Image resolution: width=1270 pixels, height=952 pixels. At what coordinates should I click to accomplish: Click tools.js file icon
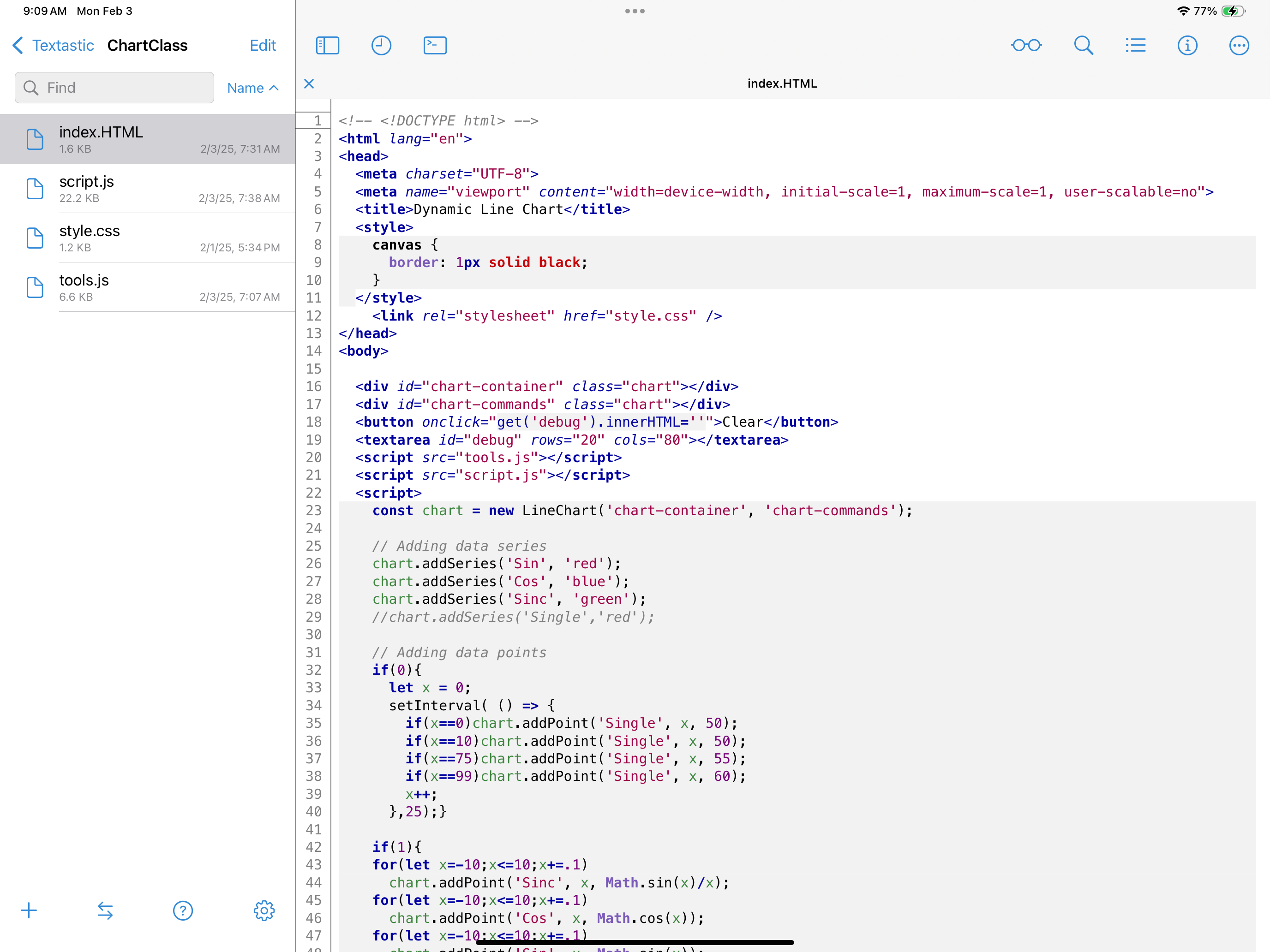[x=35, y=287]
